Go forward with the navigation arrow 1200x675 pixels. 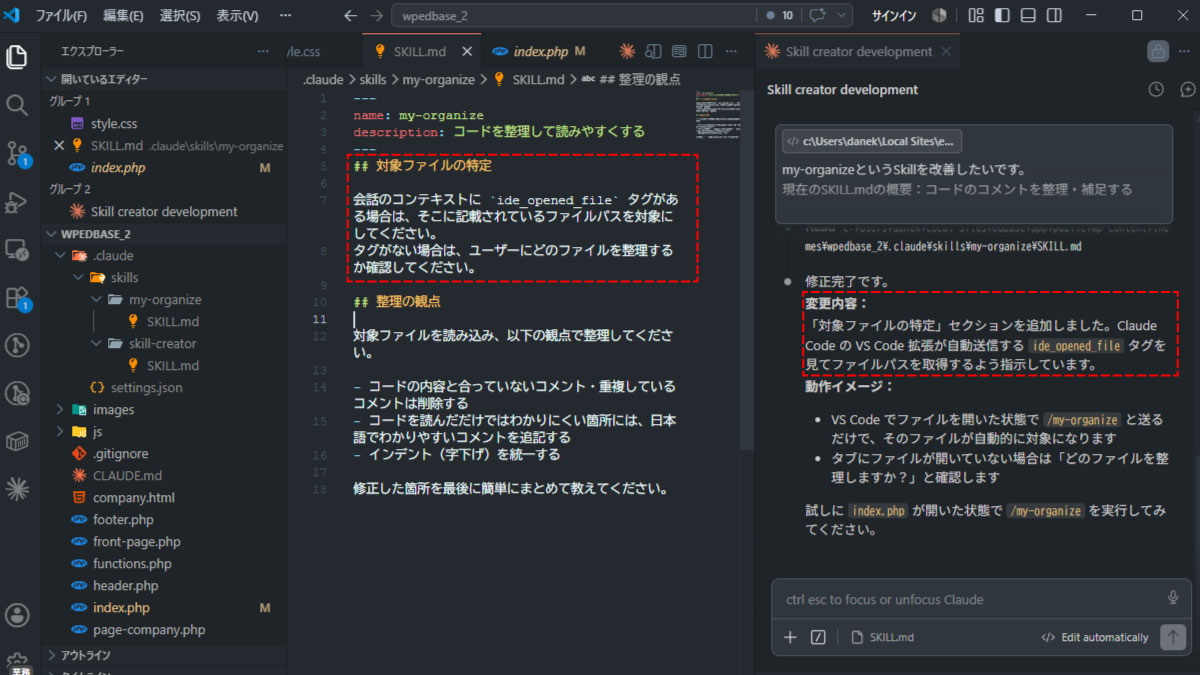pyautogui.click(x=375, y=15)
